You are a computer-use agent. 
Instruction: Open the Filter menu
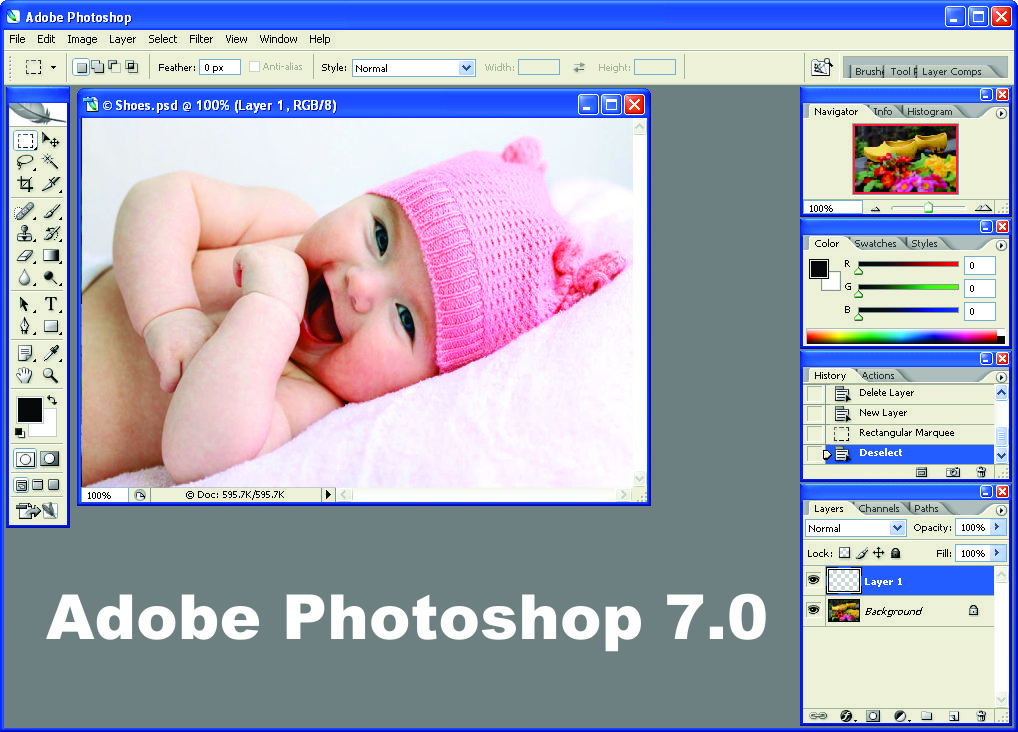(x=201, y=39)
